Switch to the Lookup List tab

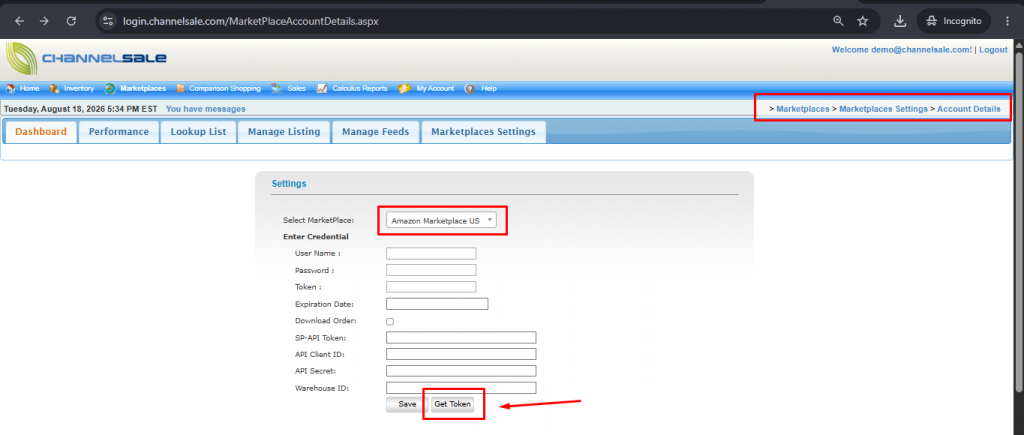(199, 132)
